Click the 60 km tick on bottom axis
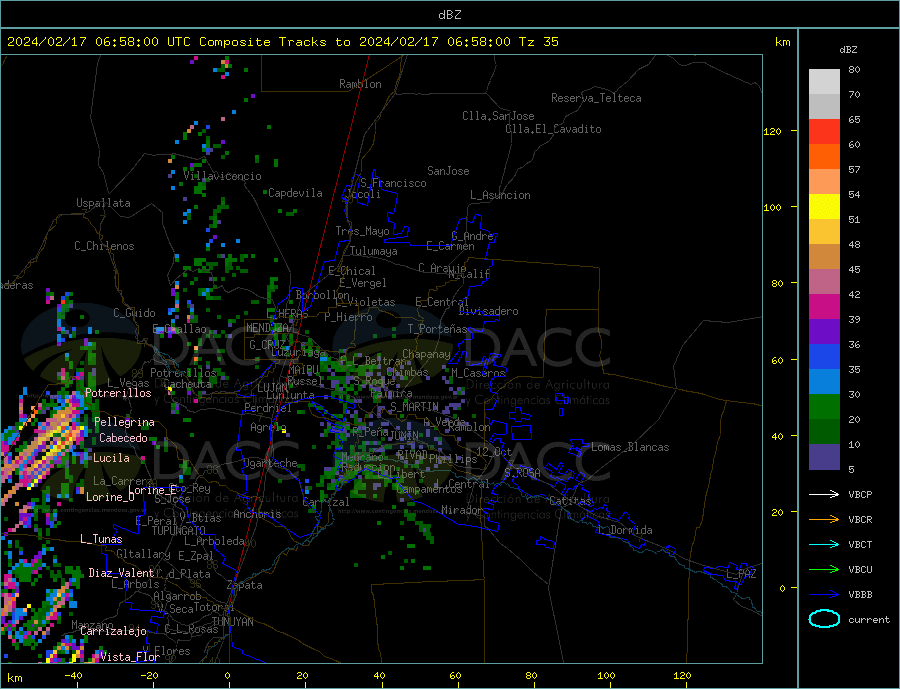900x689 pixels. click(x=455, y=676)
